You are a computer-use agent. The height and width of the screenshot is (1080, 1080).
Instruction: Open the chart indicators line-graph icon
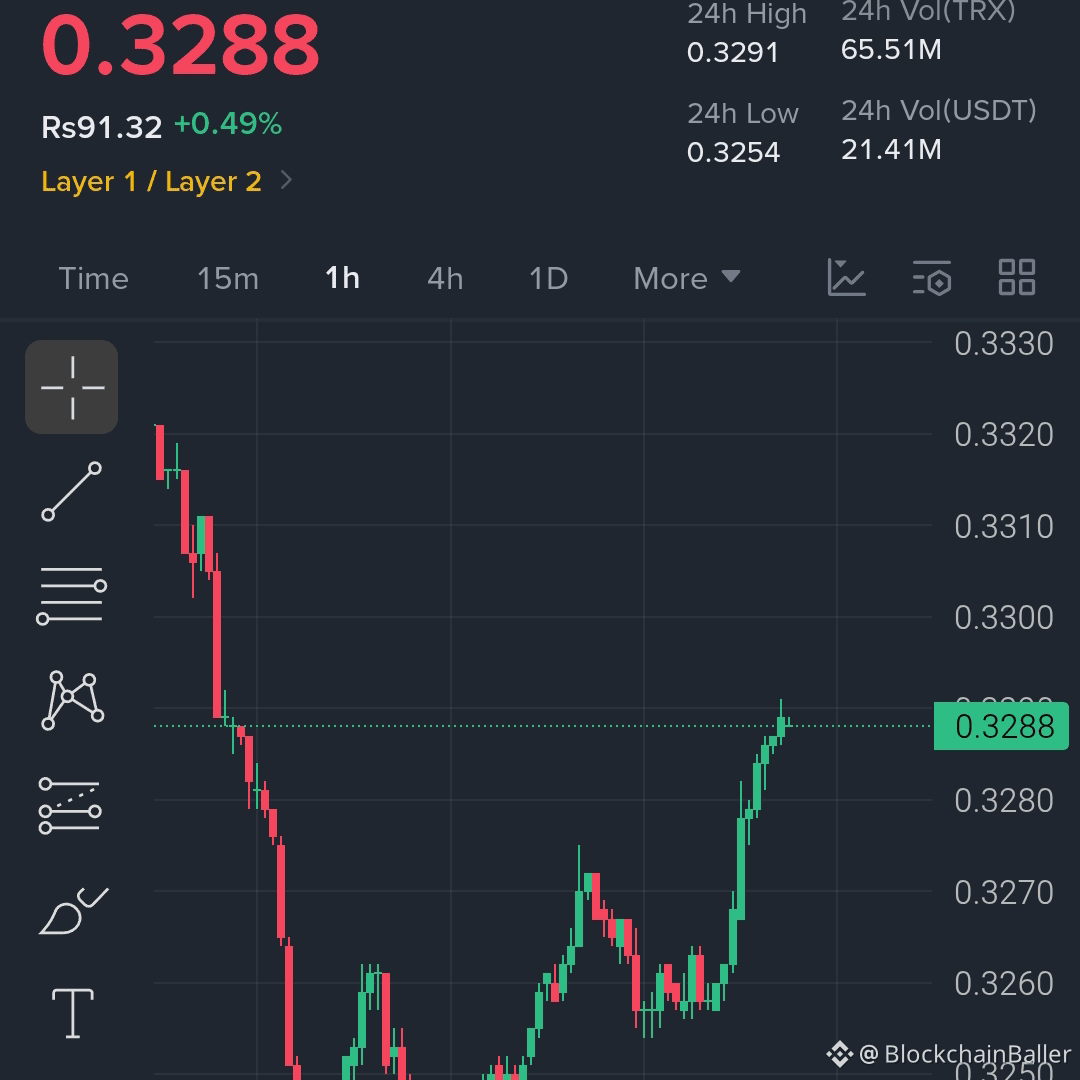point(846,278)
